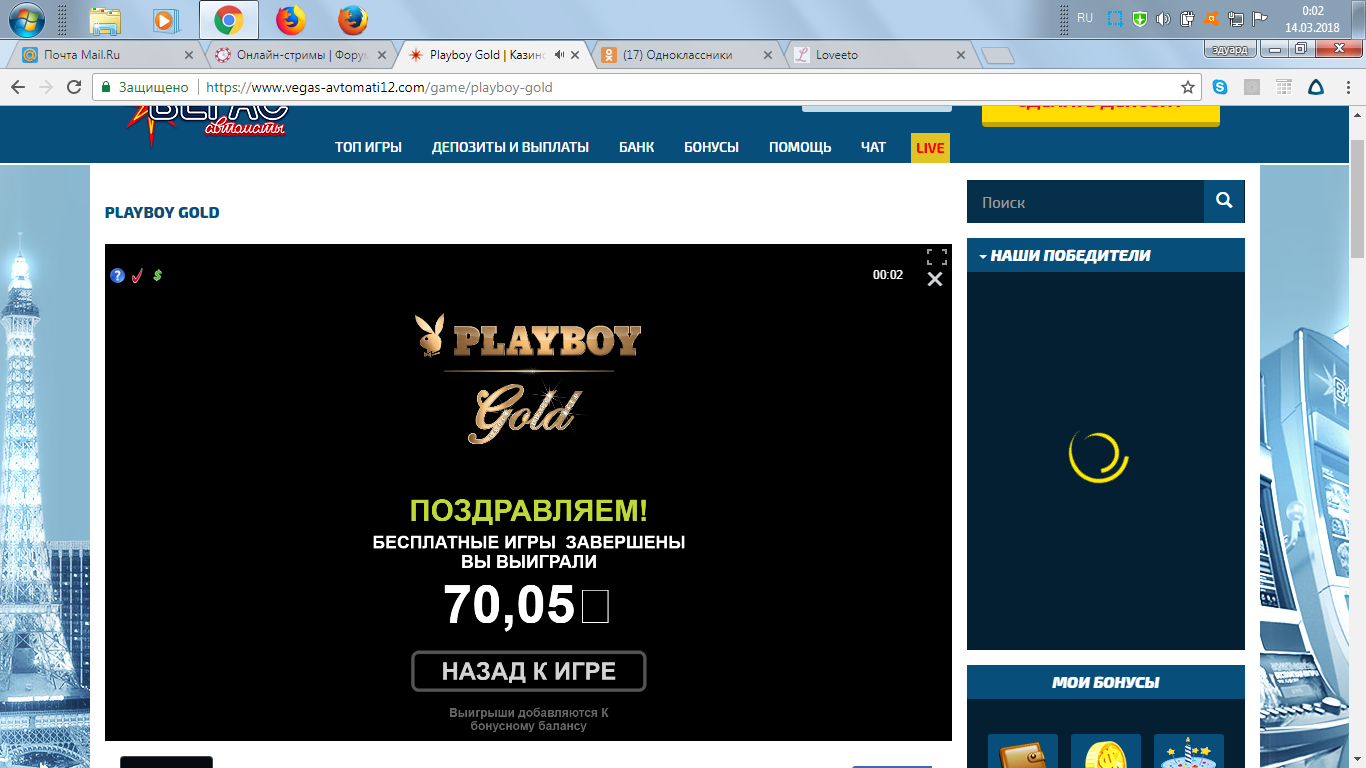Open the БОНУСЫ navigation menu

pyautogui.click(x=711, y=146)
